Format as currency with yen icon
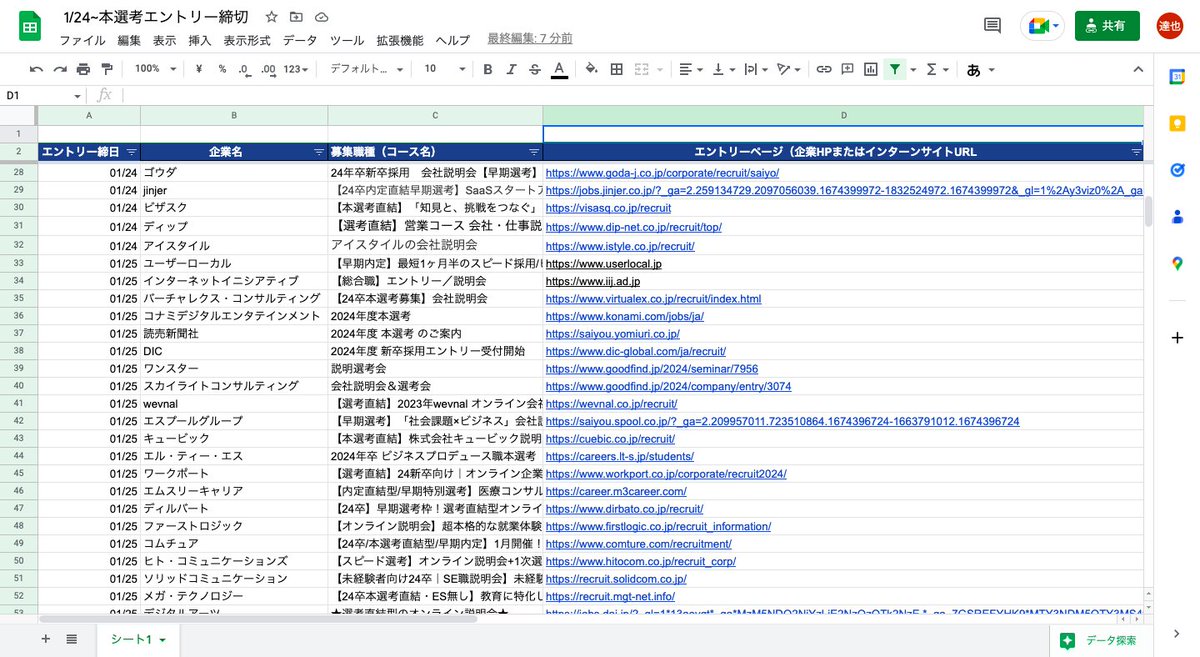Image resolution: width=1200 pixels, height=657 pixels. [x=199, y=69]
